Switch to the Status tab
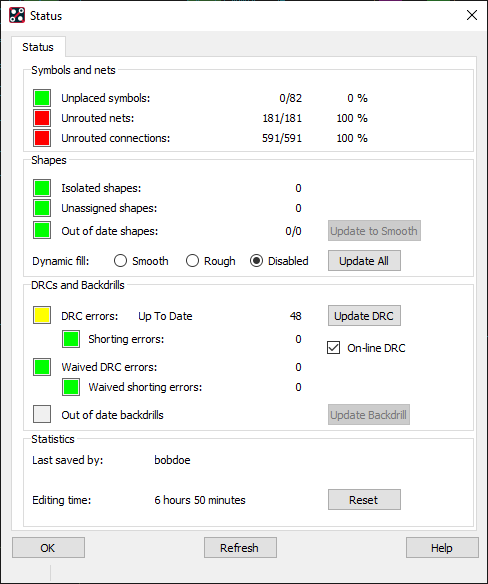The height and width of the screenshot is (584, 488). coord(38,47)
